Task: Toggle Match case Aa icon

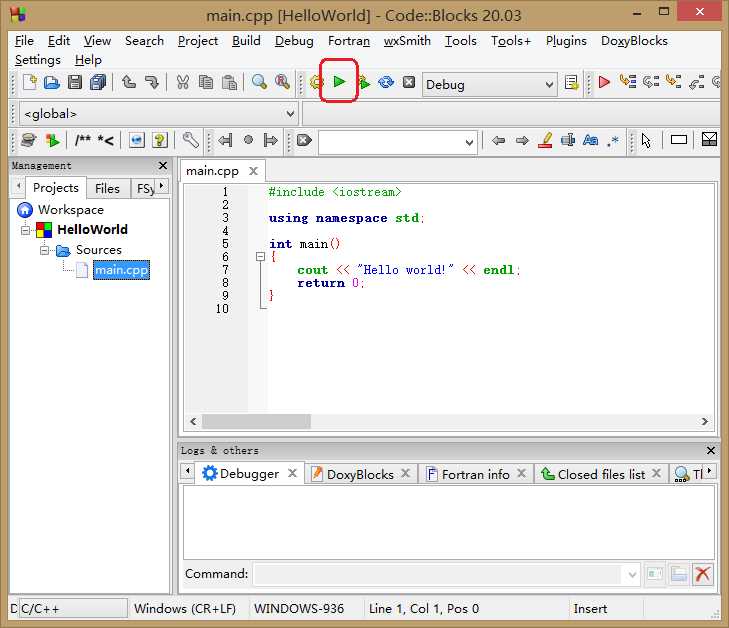Action: pos(590,140)
